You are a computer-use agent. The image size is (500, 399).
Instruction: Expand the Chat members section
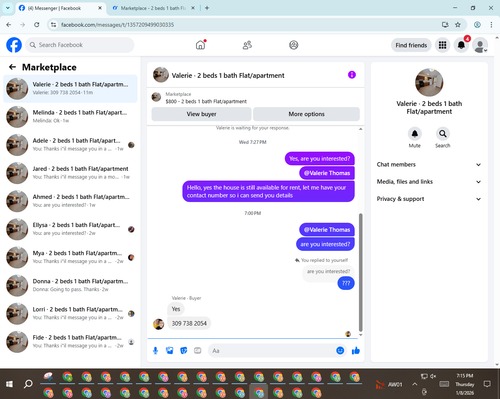tap(429, 165)
